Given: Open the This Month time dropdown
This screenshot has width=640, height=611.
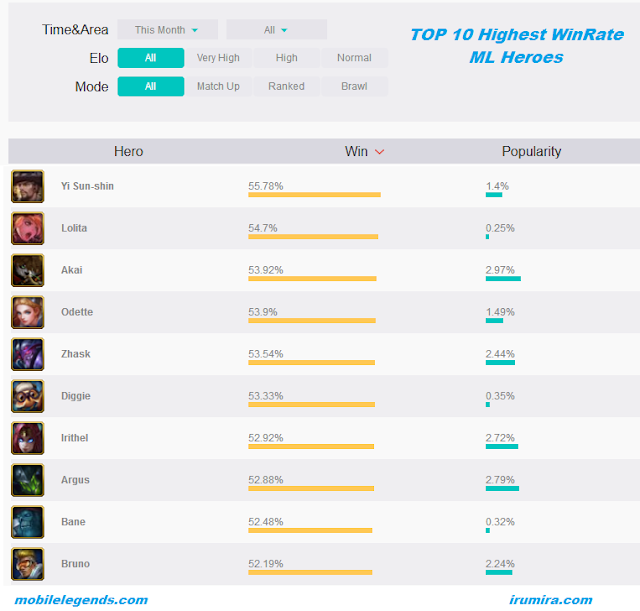Looking at the screenshot, I should click(x=167, y=30).
